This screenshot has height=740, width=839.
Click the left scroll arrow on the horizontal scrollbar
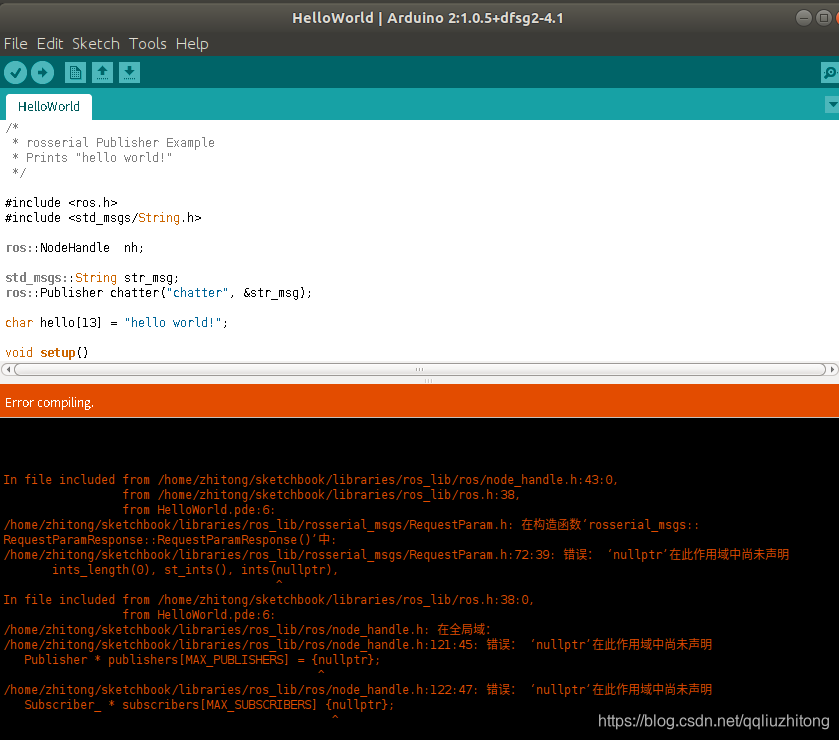pyautogui.click(x=6, y=369)
